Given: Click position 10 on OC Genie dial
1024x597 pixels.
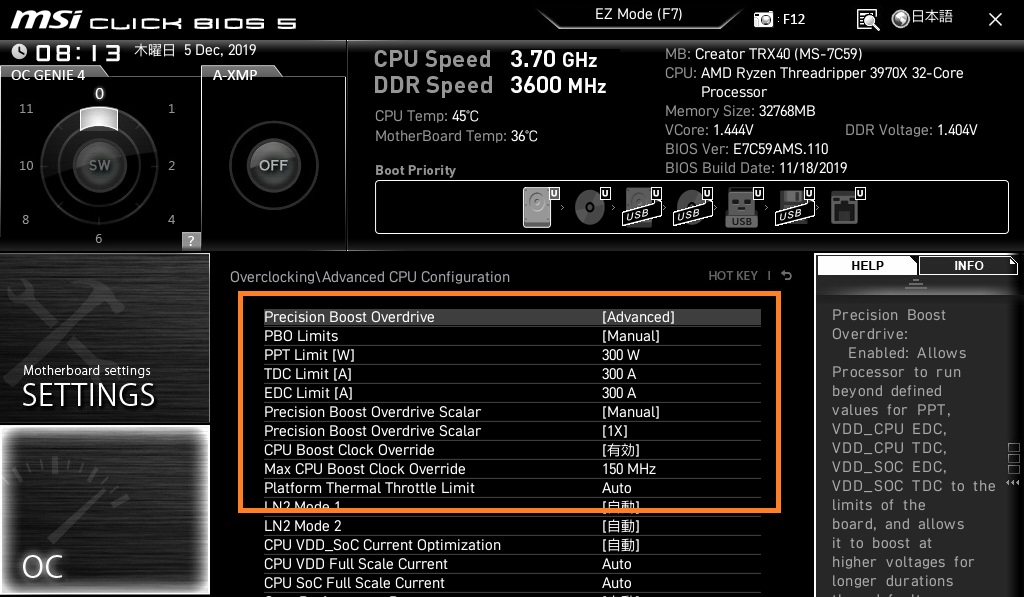Looking at the screenshot, I should pyautogui.click(x=26, y=166).
